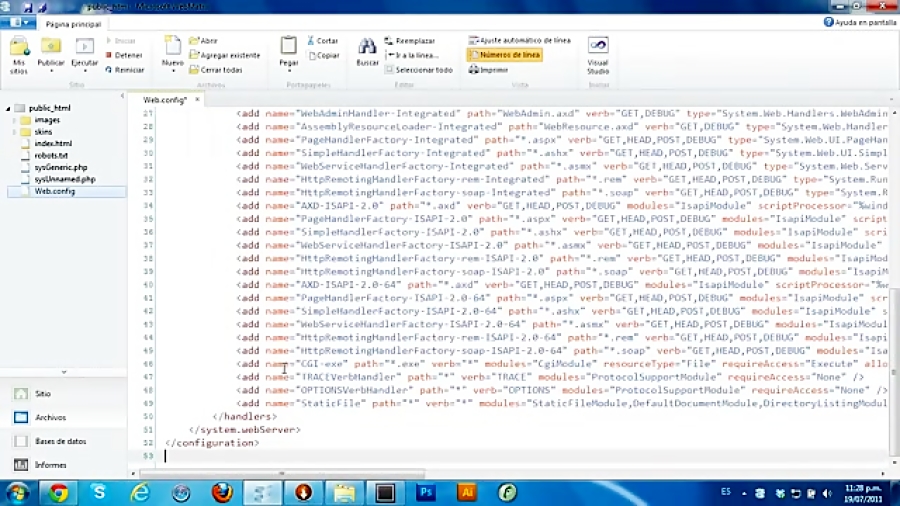Expand the skins folder
Image resolution: width=900 pixels, height=506 pixels.
tap(15, 133)
